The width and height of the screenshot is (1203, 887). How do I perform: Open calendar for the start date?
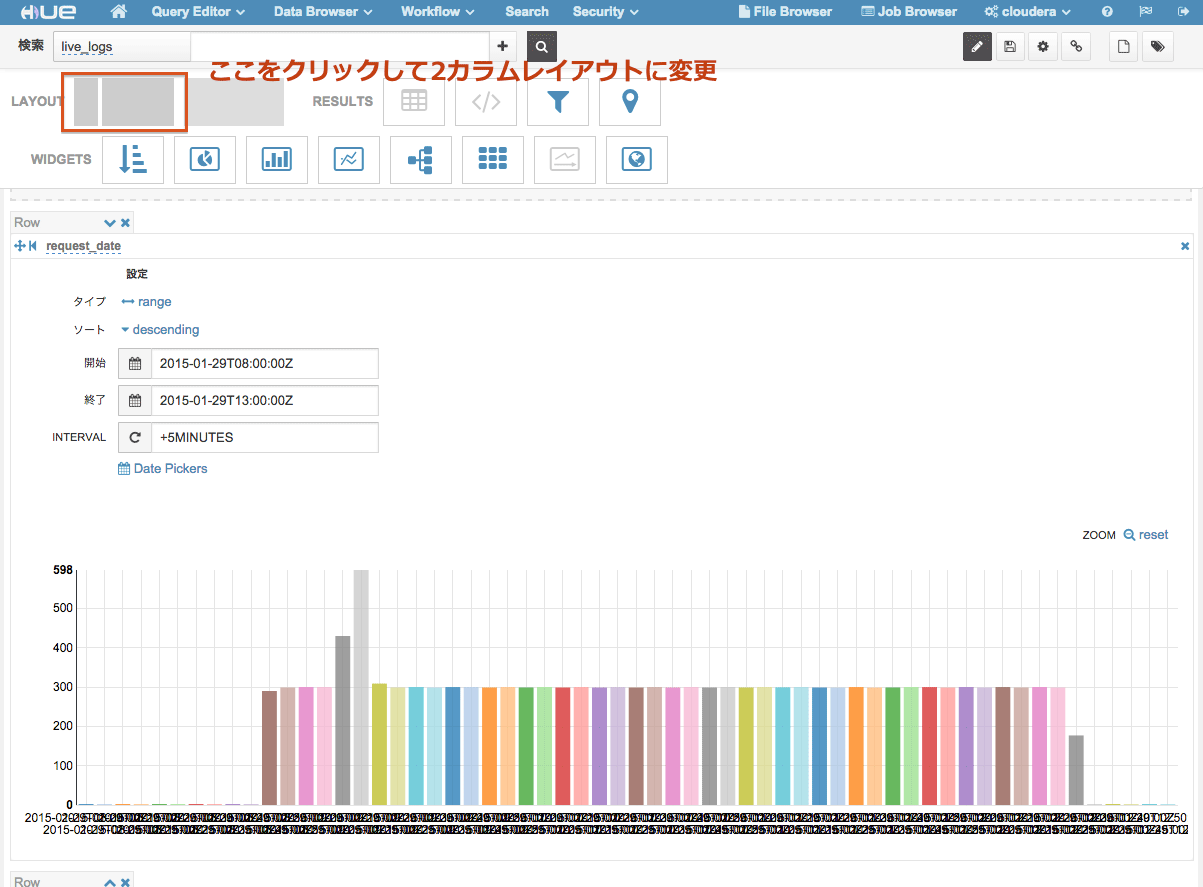135,364
